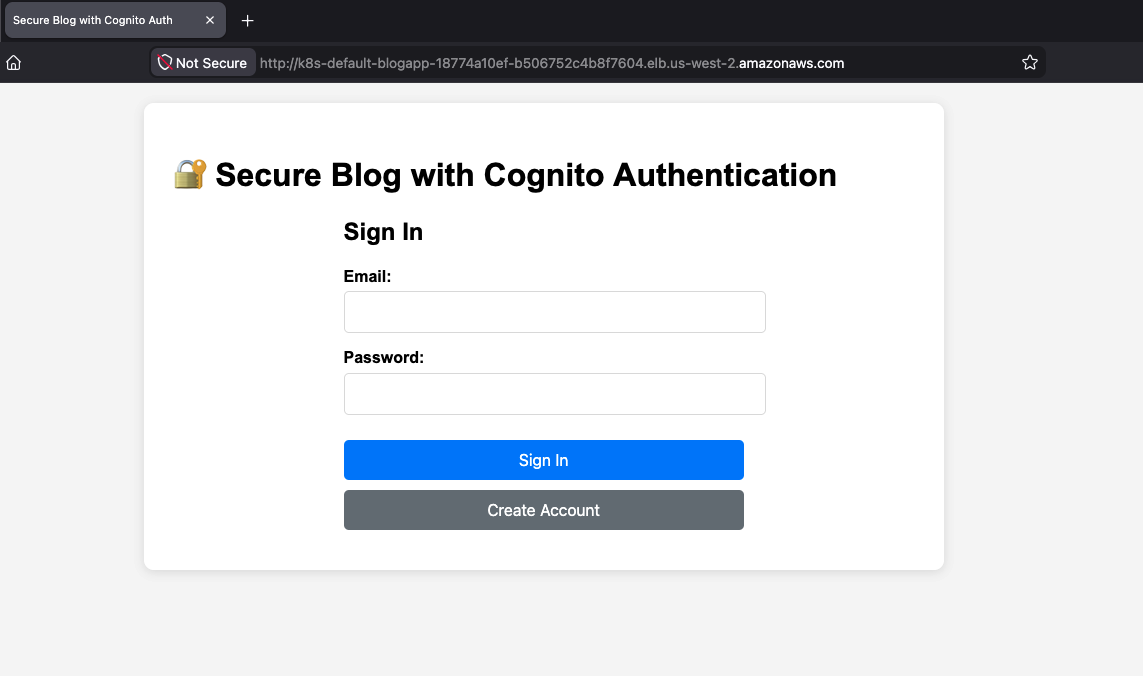Submit the form with the blue Sign In button
This screenshot has width=1143, height=676.
pos(544,460)
